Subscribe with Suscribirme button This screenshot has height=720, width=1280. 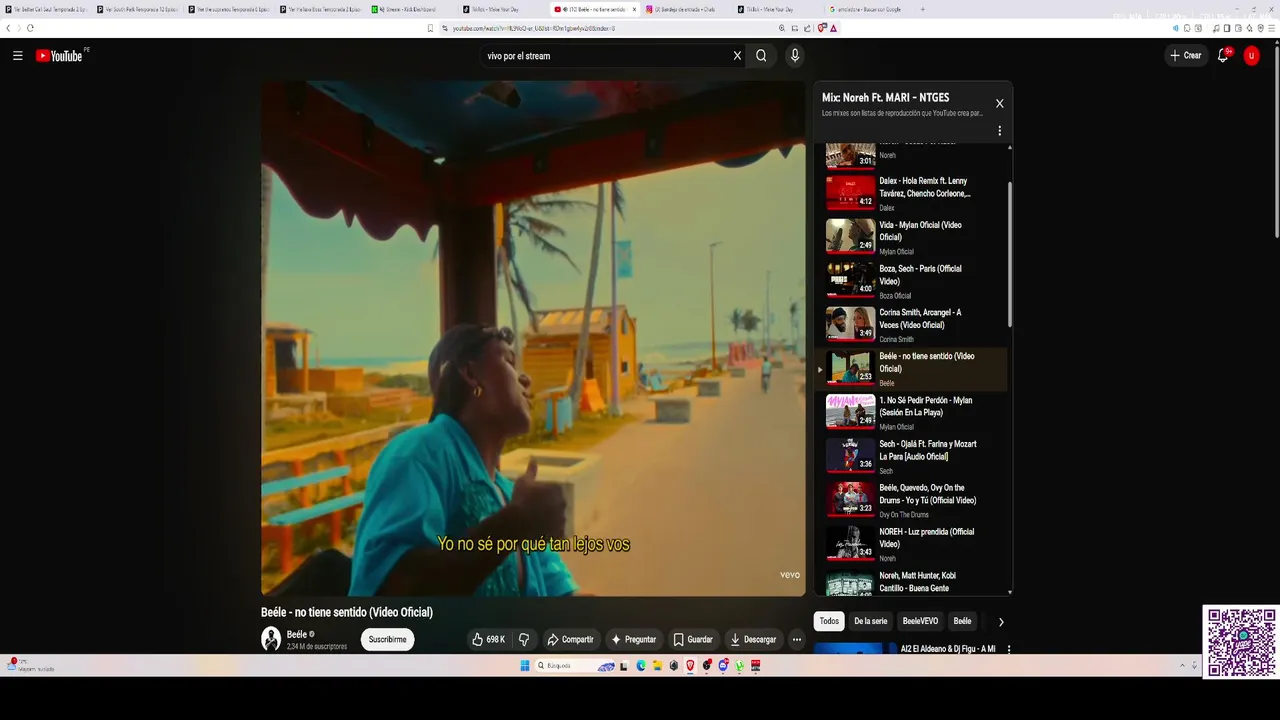tap(387, 639)
